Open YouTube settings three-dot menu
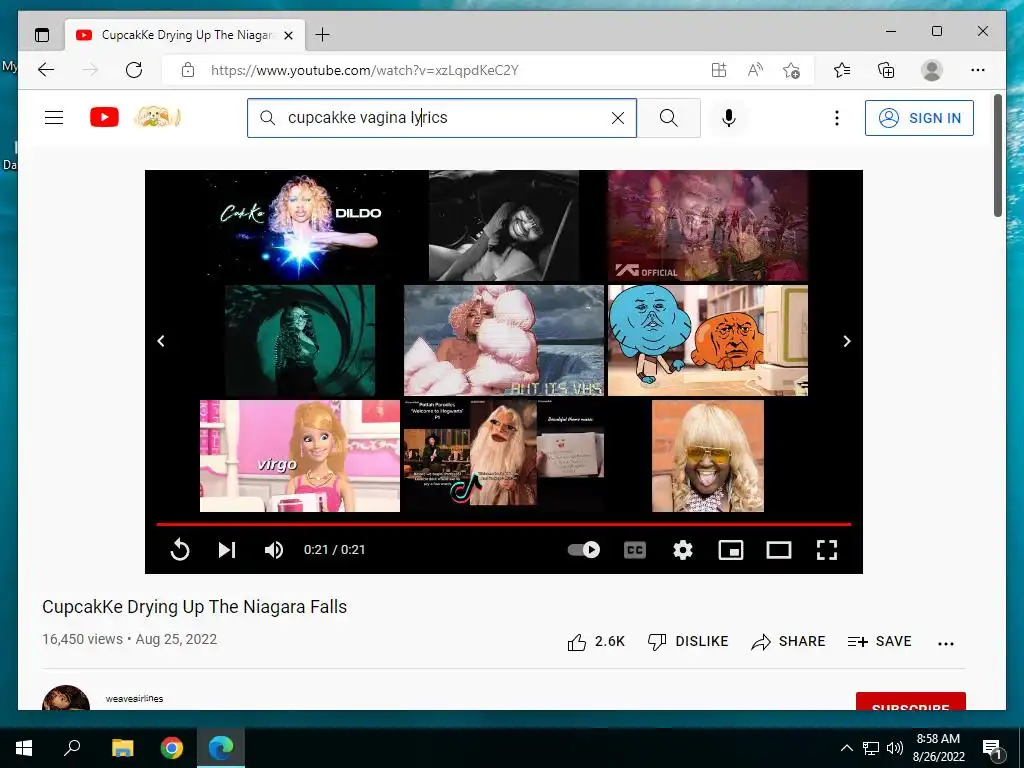 837,118
